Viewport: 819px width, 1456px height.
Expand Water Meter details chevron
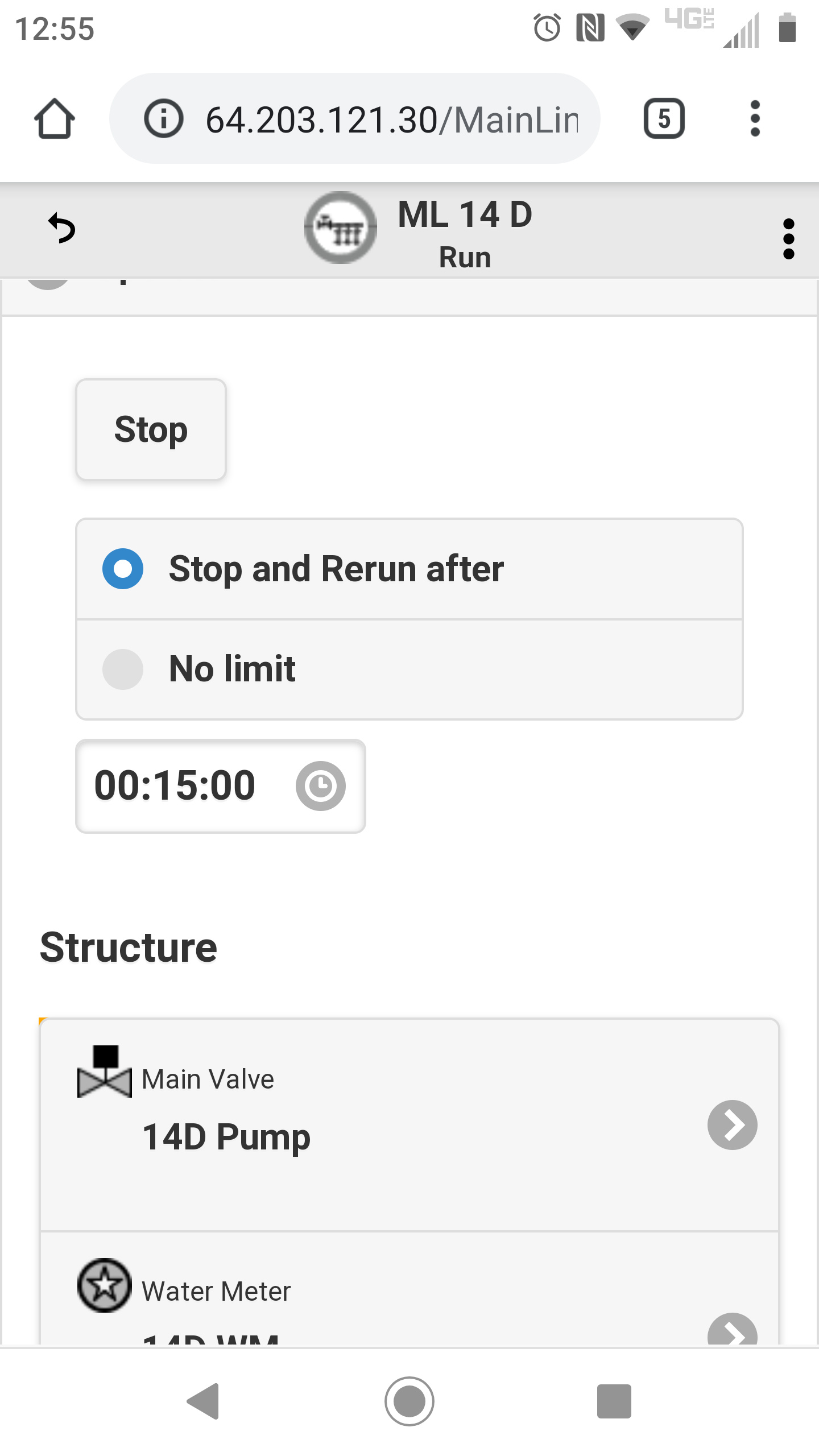coord(733,1330)
